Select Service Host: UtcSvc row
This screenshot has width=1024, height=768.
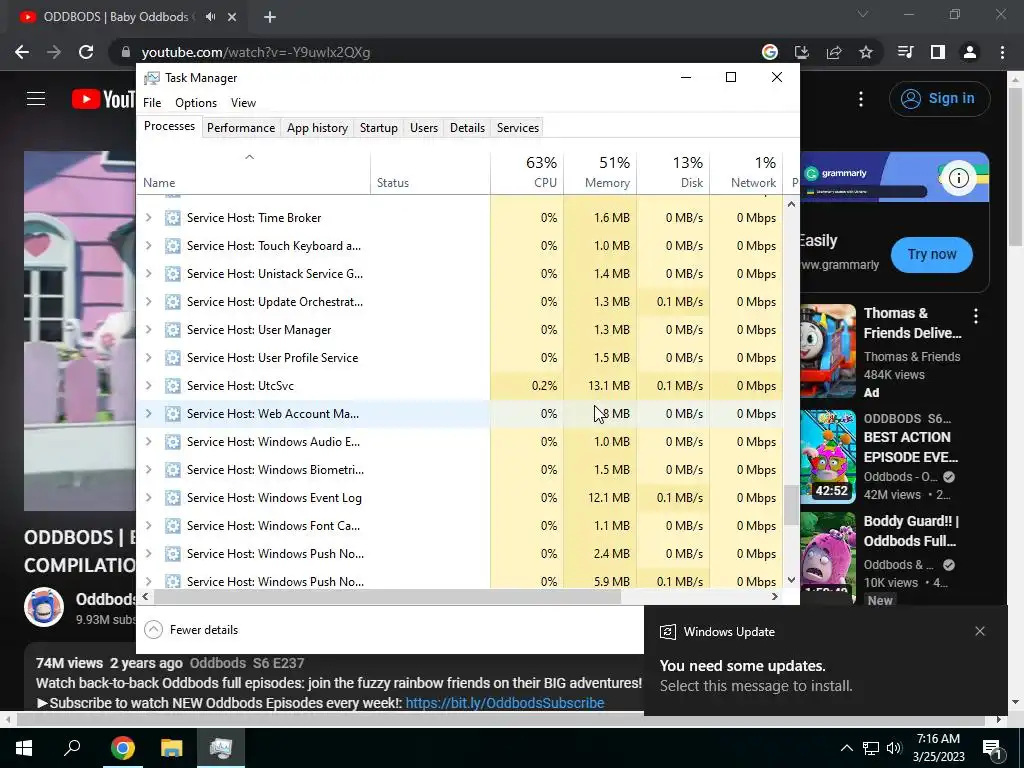coord(460,385)
